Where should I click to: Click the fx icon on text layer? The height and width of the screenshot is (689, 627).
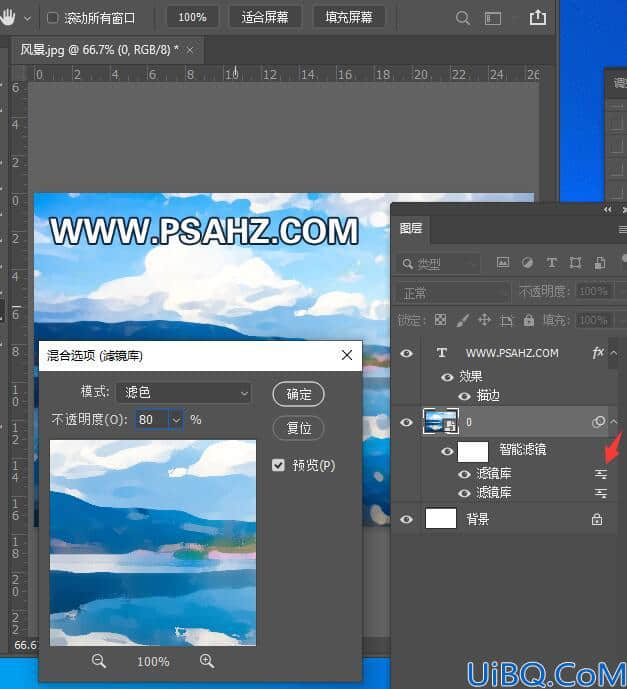[598, 352]
